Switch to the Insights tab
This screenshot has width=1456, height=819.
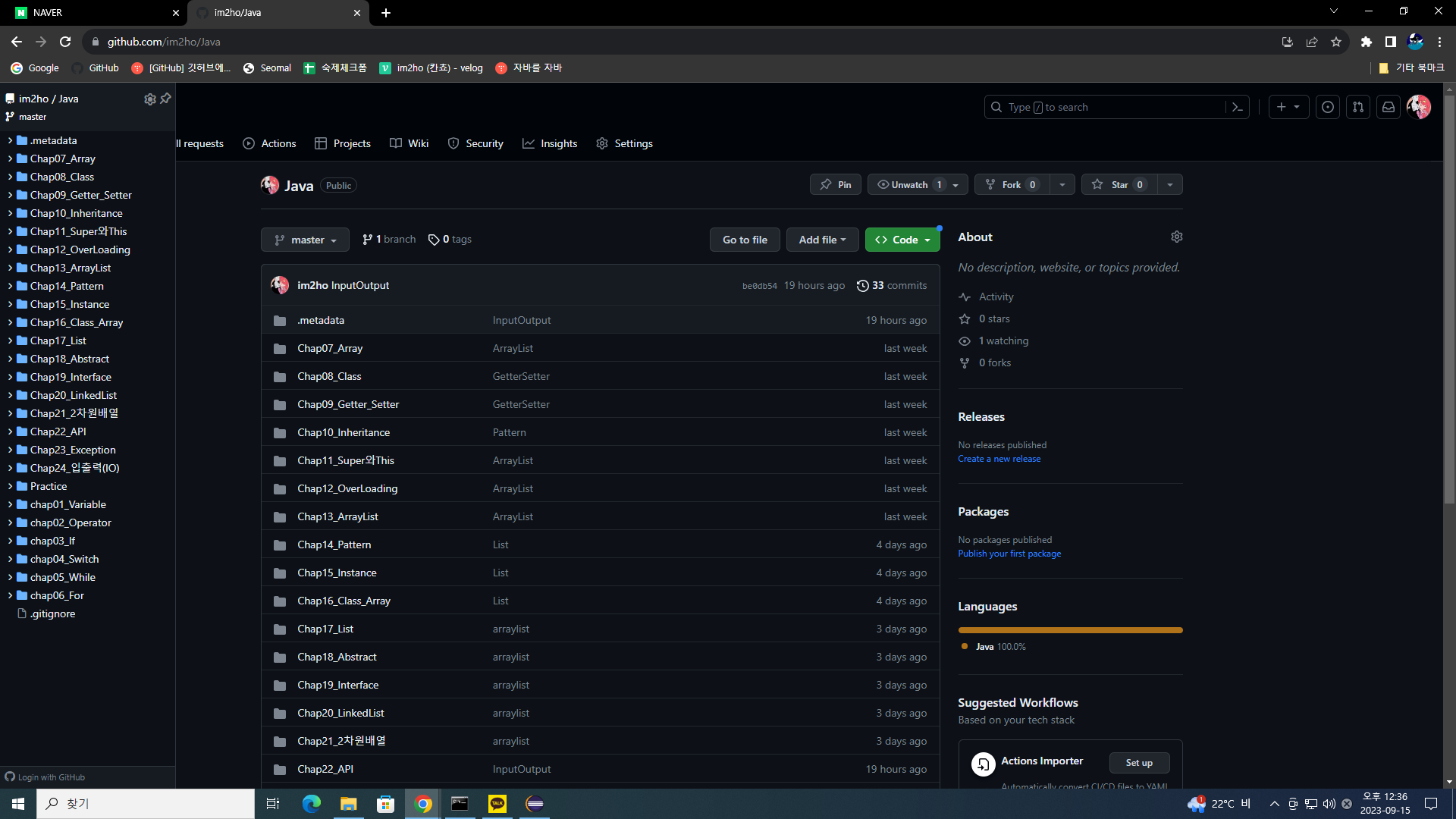point(550,144)
